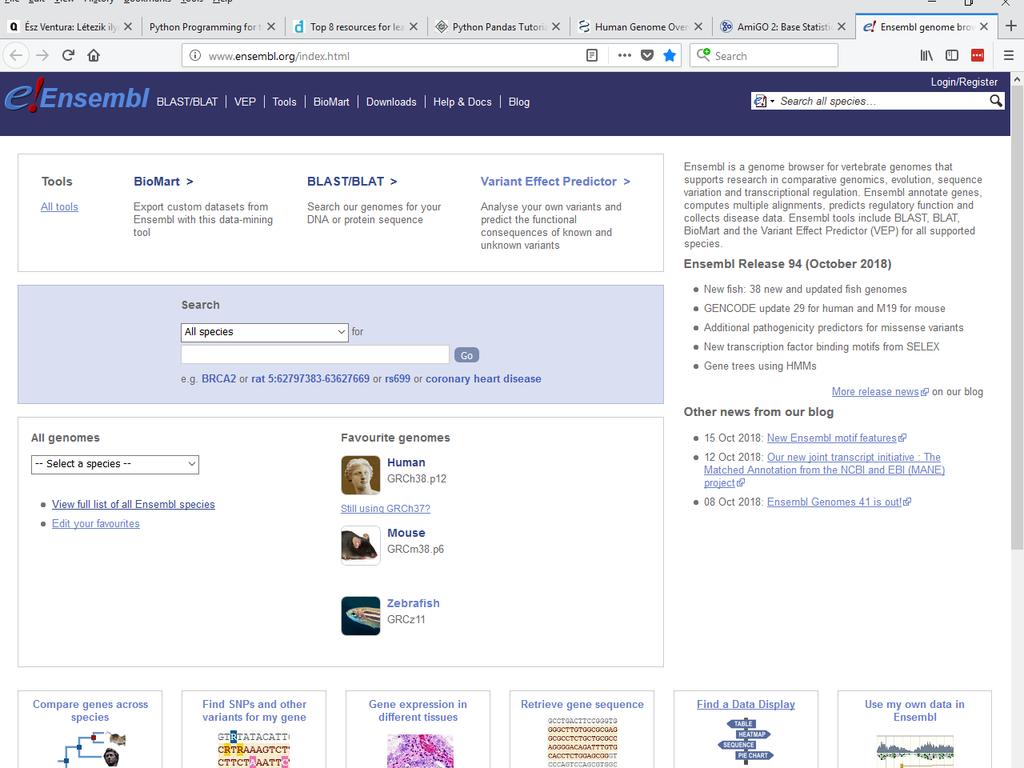Click the browser Search box
This screenshot has height=768, width=1024.
point(764,56)
